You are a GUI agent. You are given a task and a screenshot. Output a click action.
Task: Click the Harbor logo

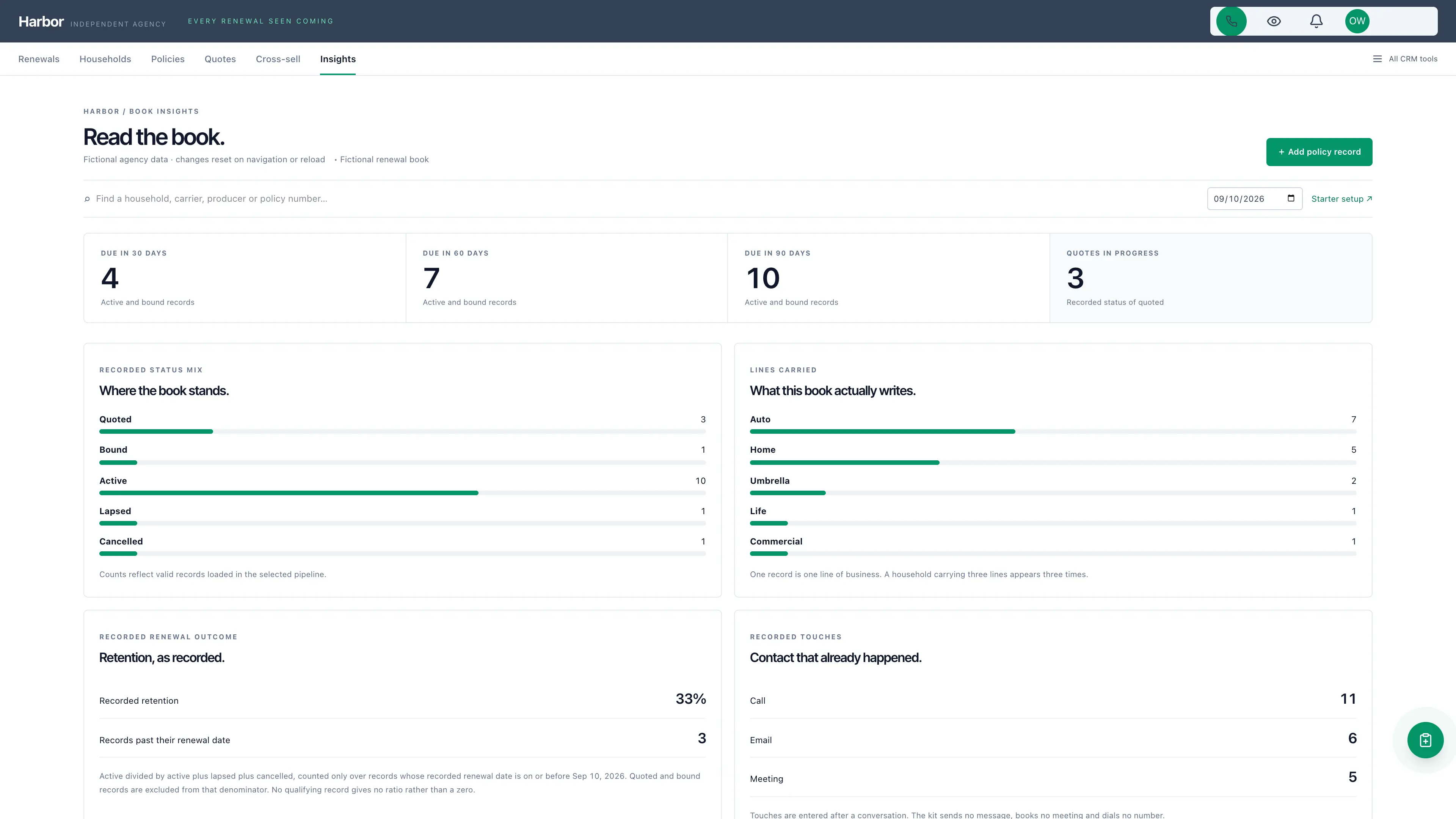tap(41, 22)
